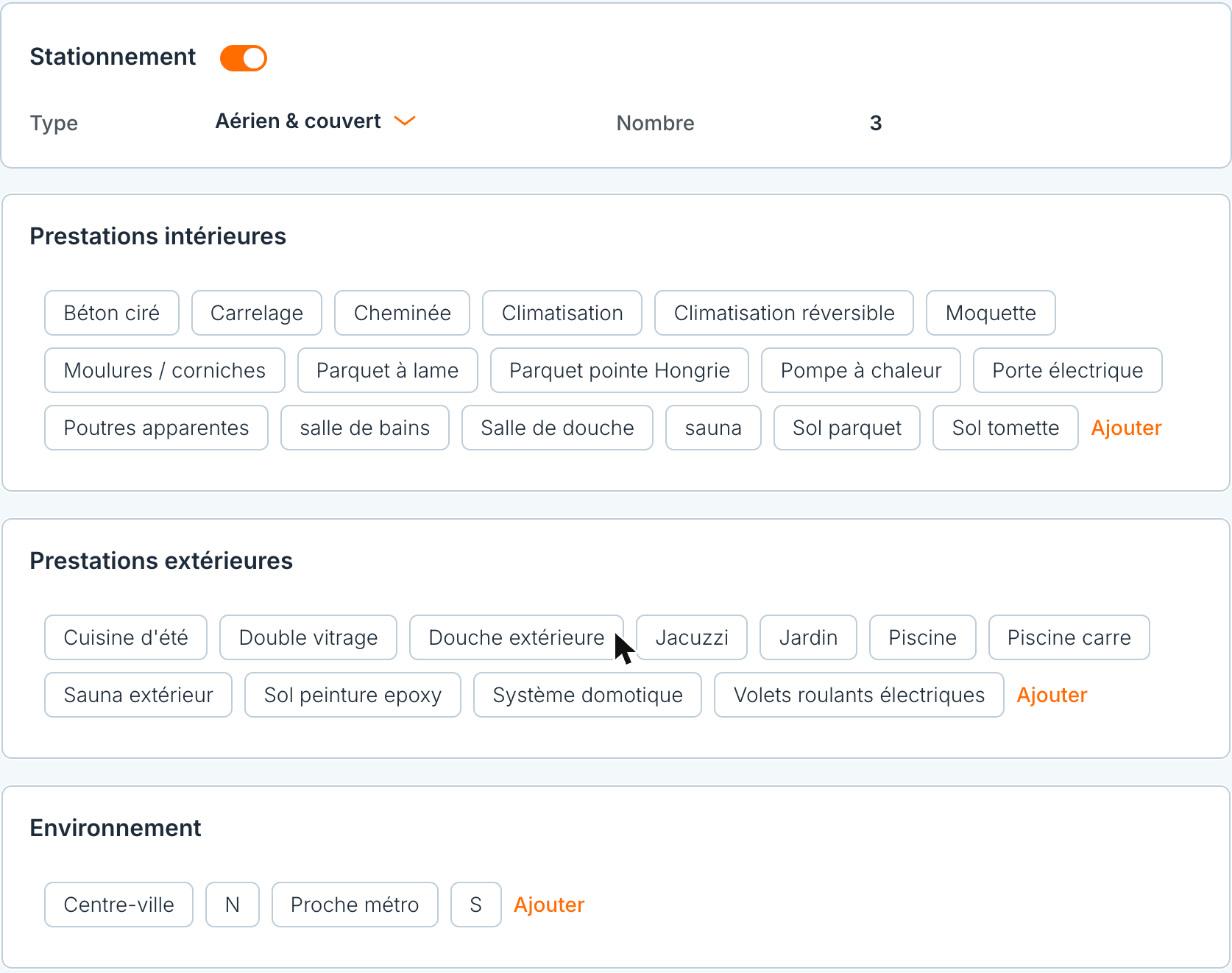Toggle the Stationnement switch off

tap(243, 58)
